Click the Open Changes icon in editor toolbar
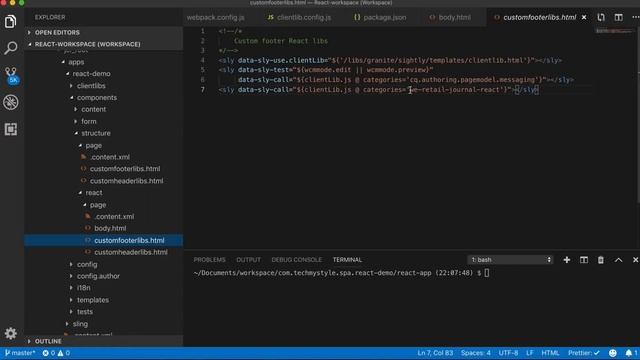Image resolution: width=640 pixels, height=360 pixels. click(601, 17)
